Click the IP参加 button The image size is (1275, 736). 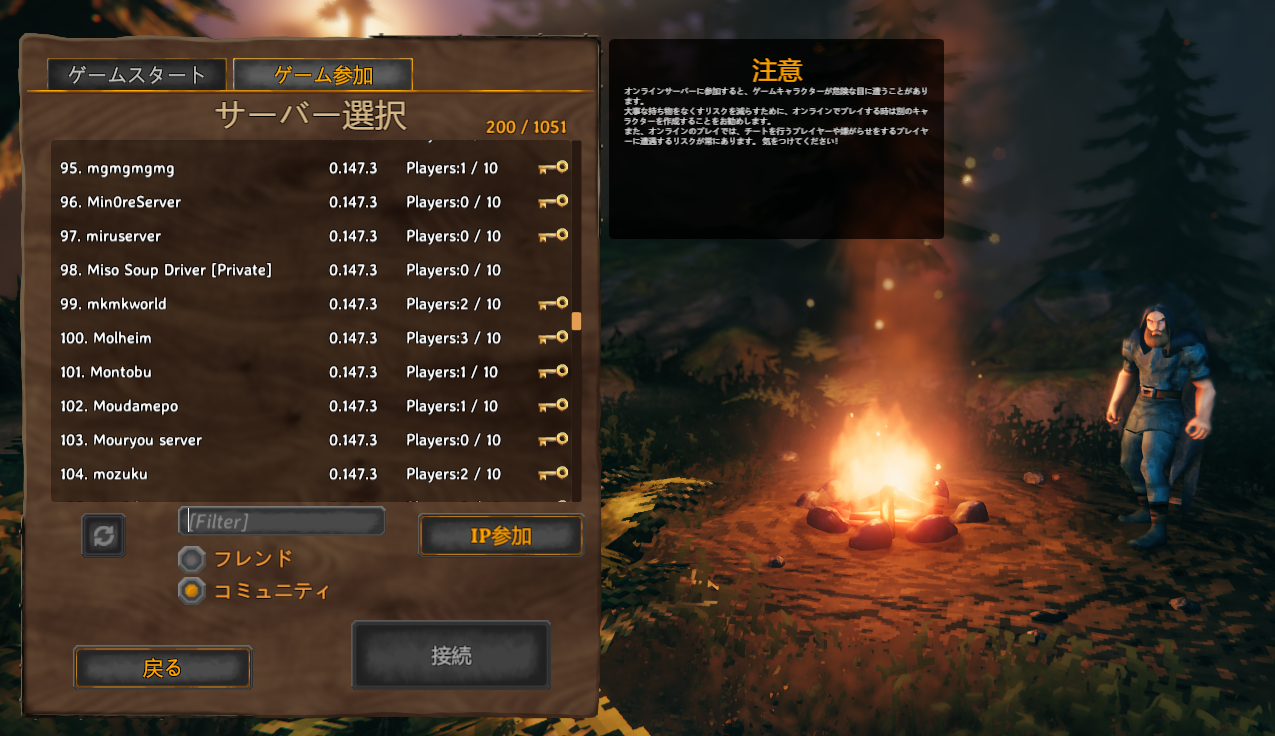coord(501,536)
